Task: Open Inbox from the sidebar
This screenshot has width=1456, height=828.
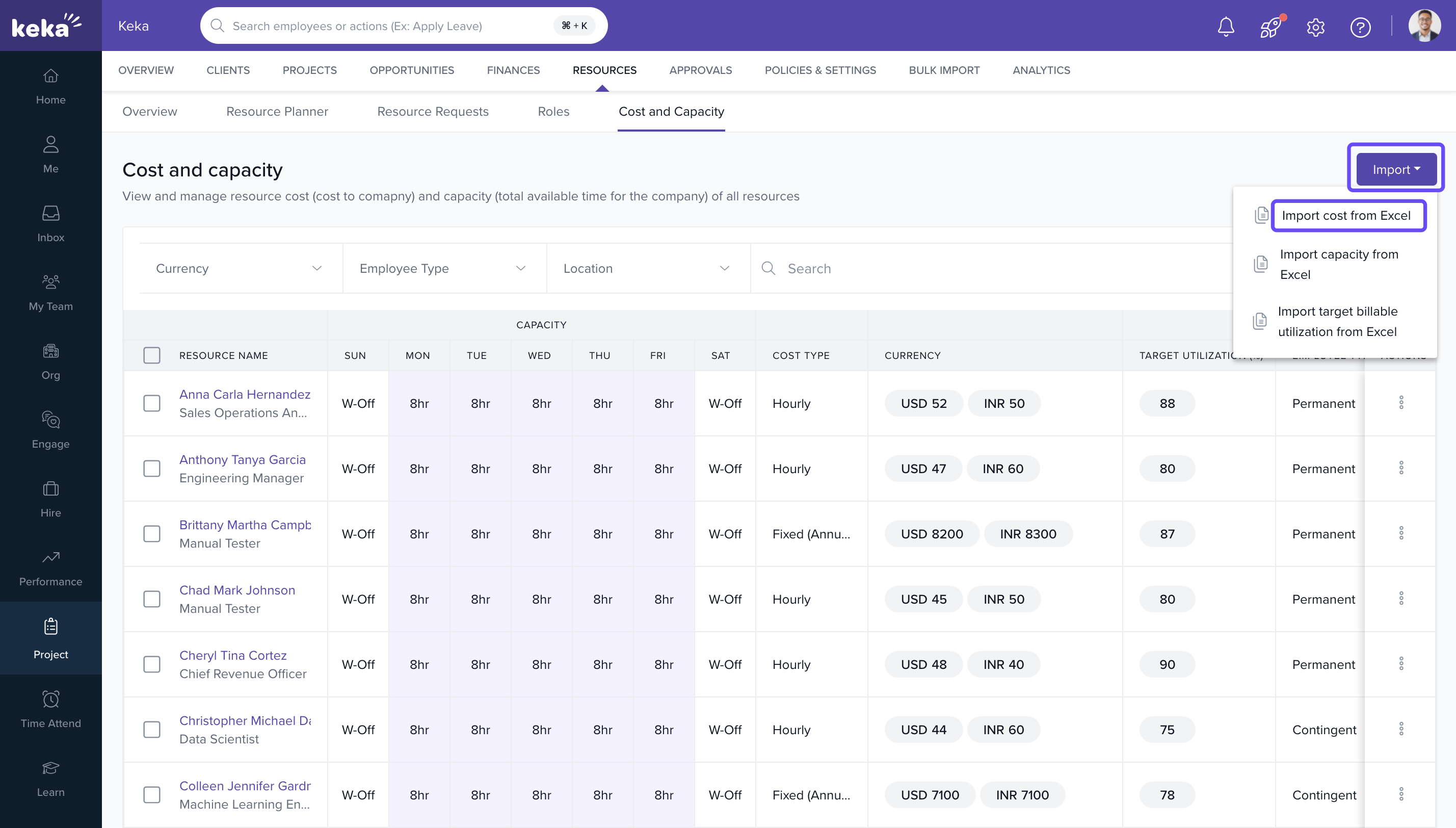Action: [x=50, y=223]
